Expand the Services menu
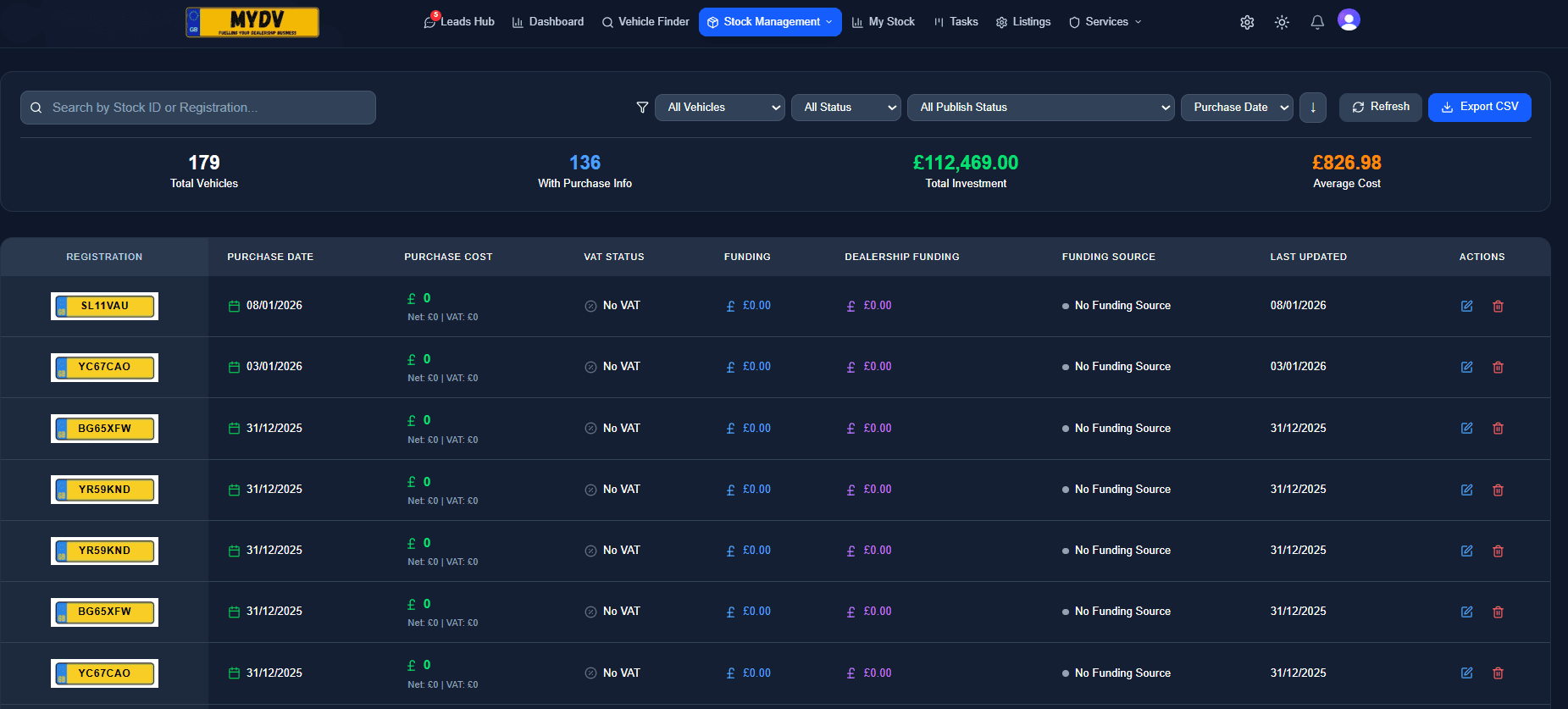The image size is (1568, 709). (x=1105, y=22)
